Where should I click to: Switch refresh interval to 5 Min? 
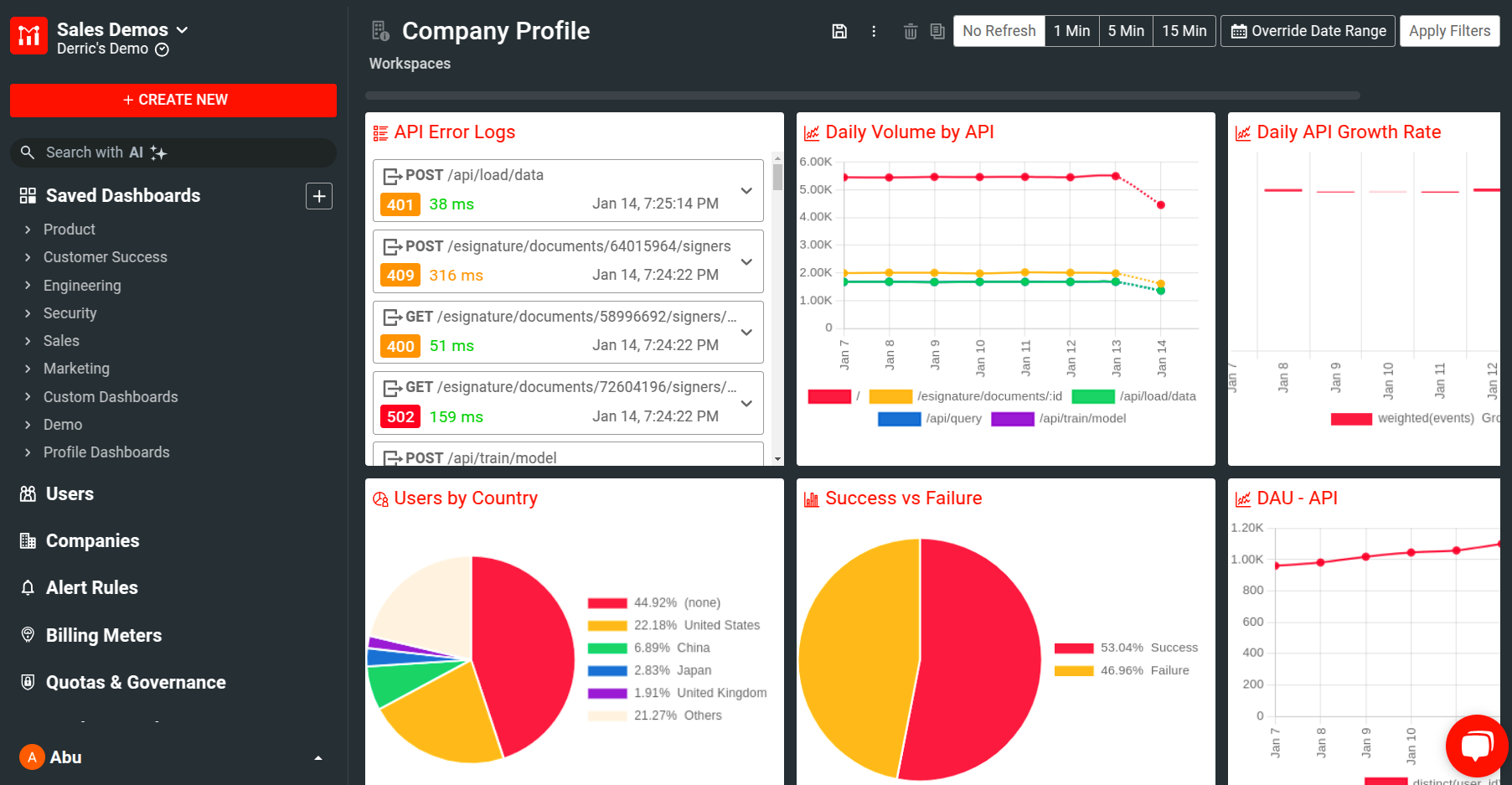(x=1125, y=31)
